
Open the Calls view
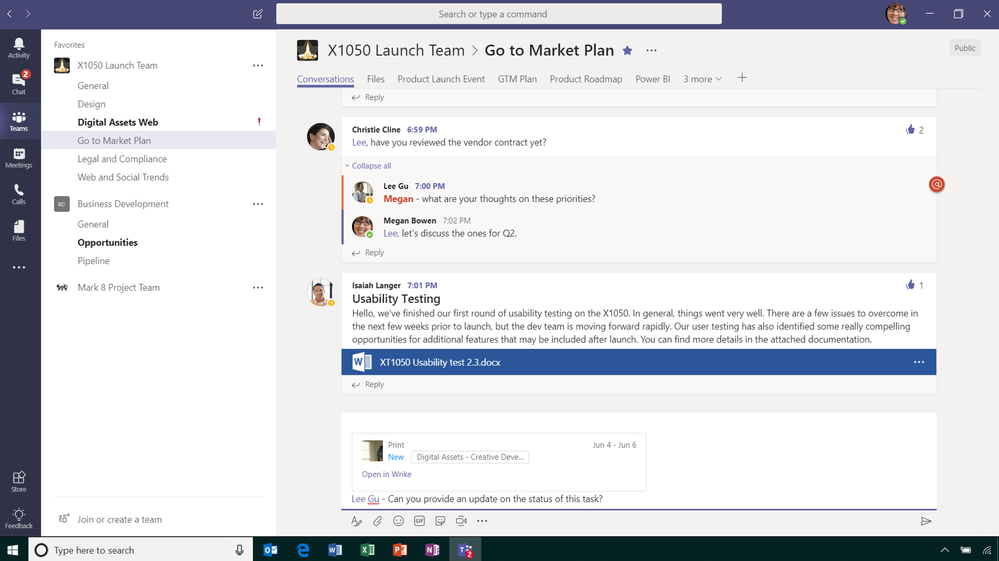[x=18, y=194]
